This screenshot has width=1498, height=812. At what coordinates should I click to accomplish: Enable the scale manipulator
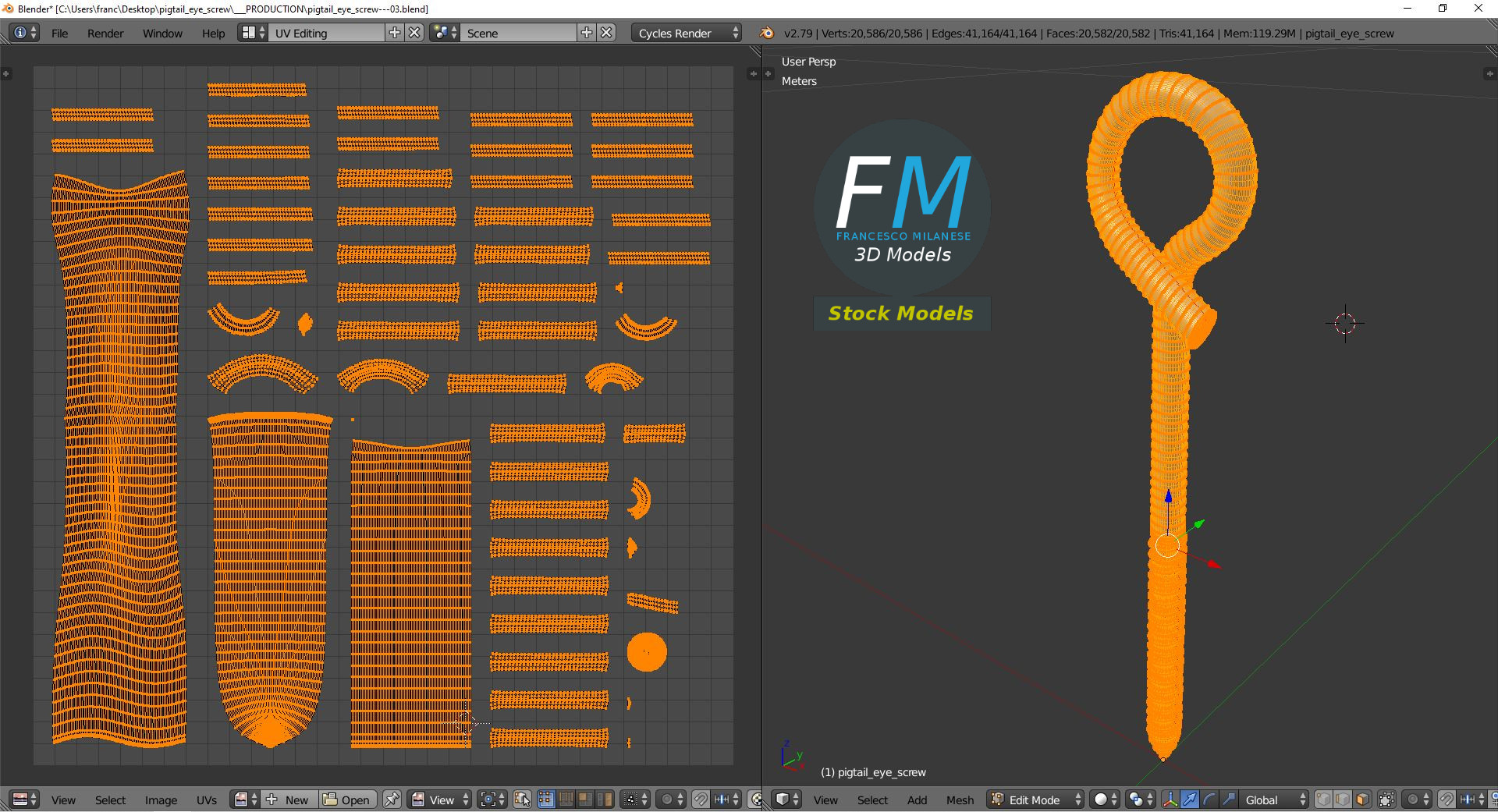[1229, 800]
